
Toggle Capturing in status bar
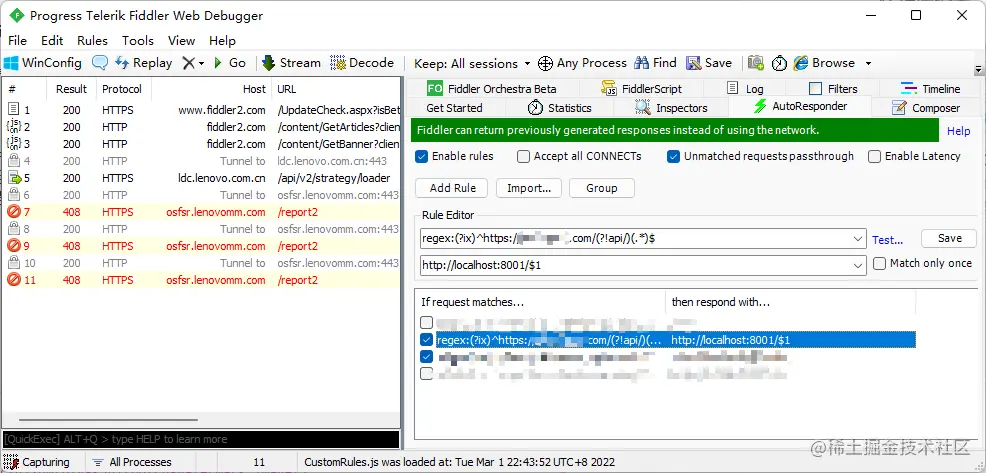coord(38,462)
